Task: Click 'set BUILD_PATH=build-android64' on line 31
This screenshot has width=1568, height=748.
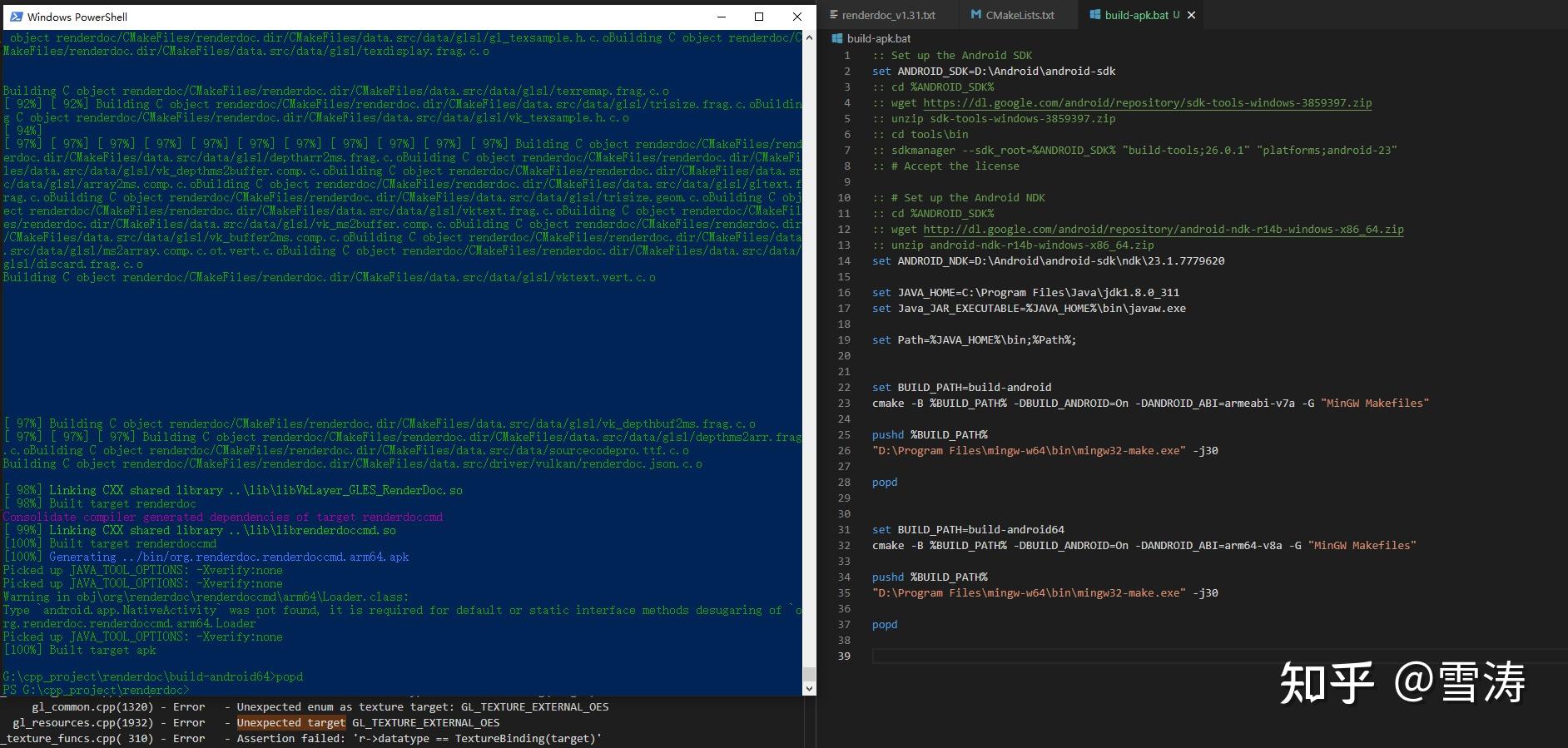Action: tap(968, 530)
